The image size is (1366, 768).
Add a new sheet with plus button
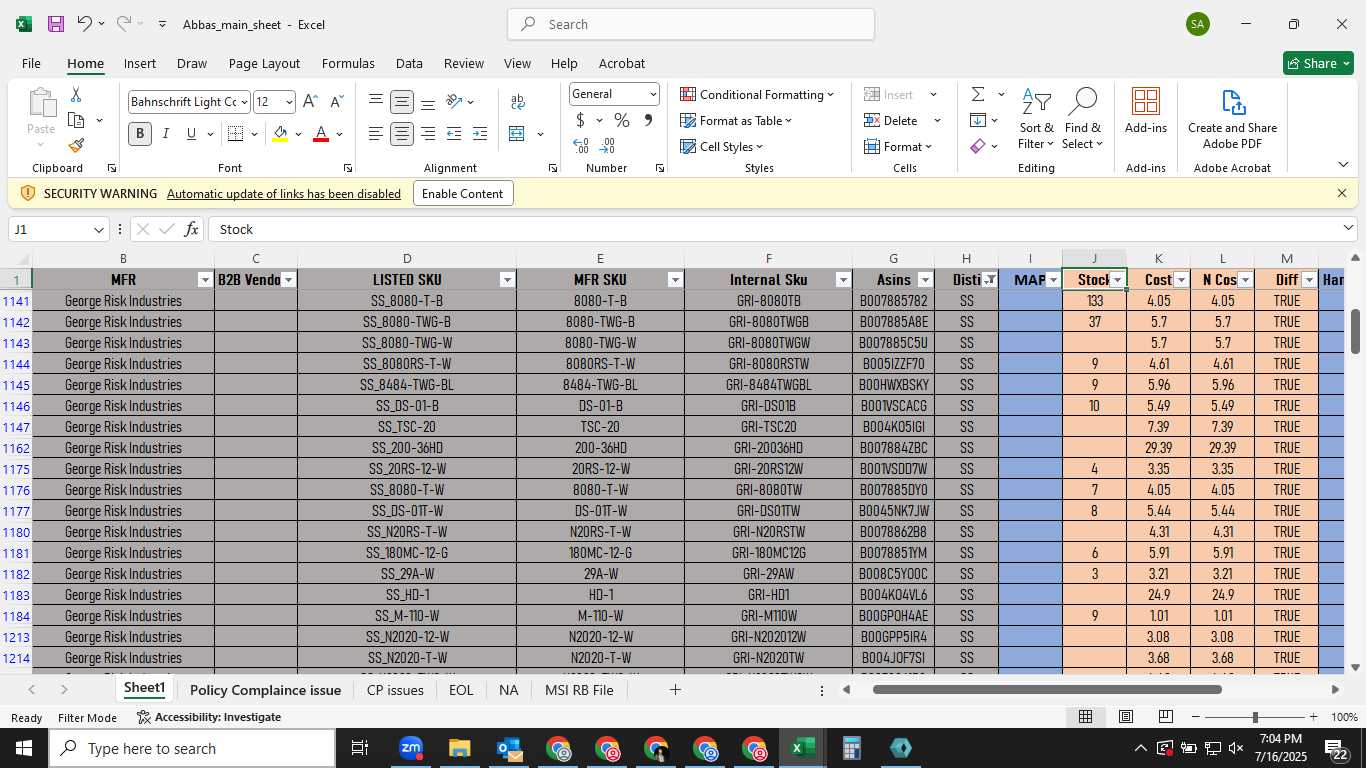pyautogui.click(x=675, y=690)
